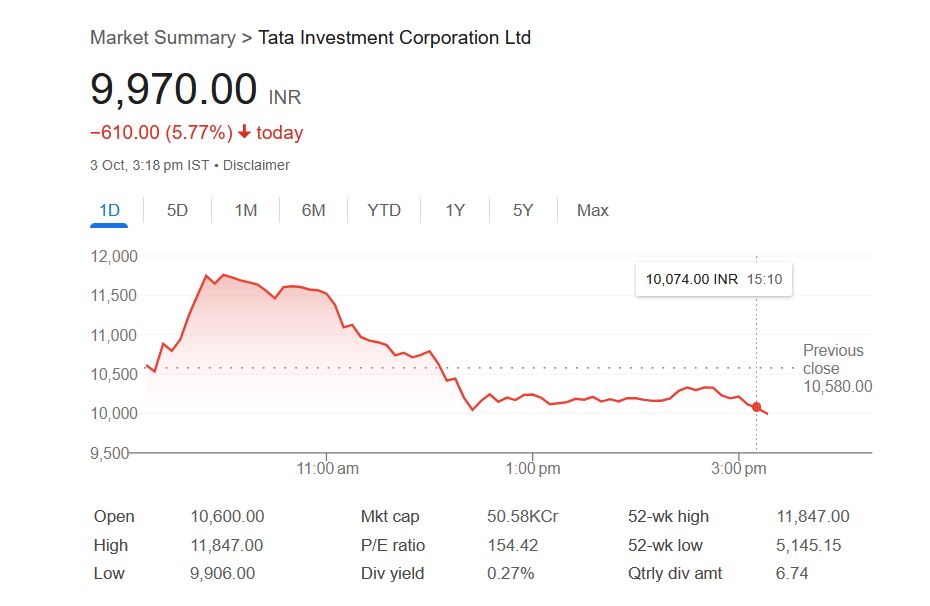Open the Market Summary breadcrumb link

(163, 38)
